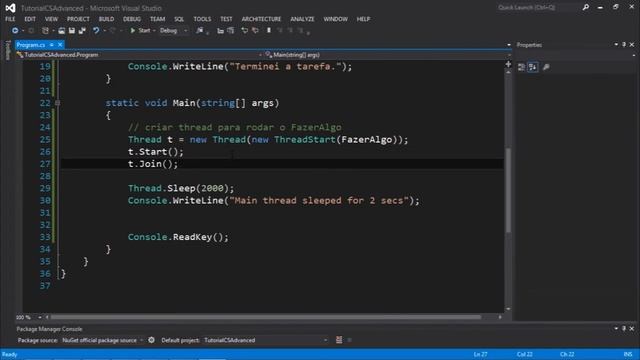Open the VIEW menu
The height and width of the screenshot is (360, 640).
[x=51, y=19]
